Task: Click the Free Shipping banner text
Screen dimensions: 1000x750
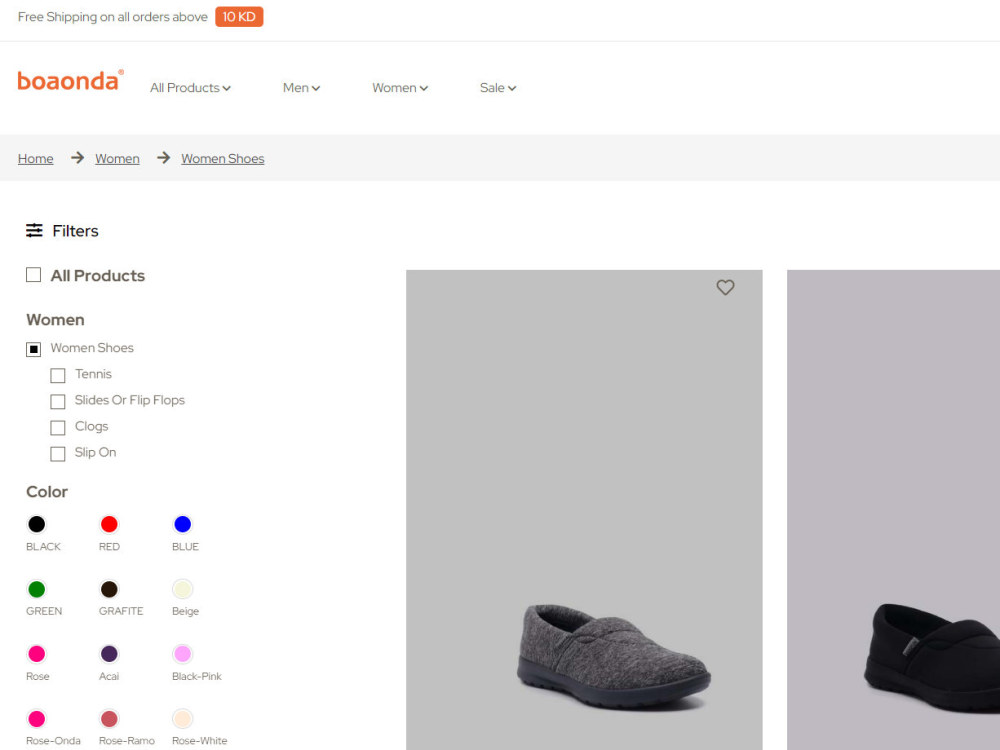Action: (113, 17)
